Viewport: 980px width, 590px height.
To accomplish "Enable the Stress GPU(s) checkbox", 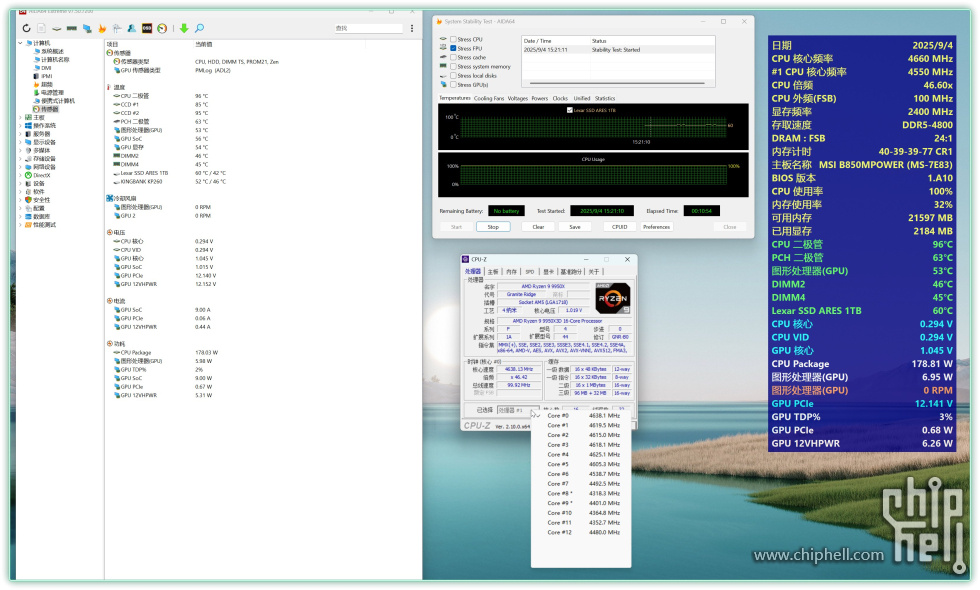I will click(453, 84).
